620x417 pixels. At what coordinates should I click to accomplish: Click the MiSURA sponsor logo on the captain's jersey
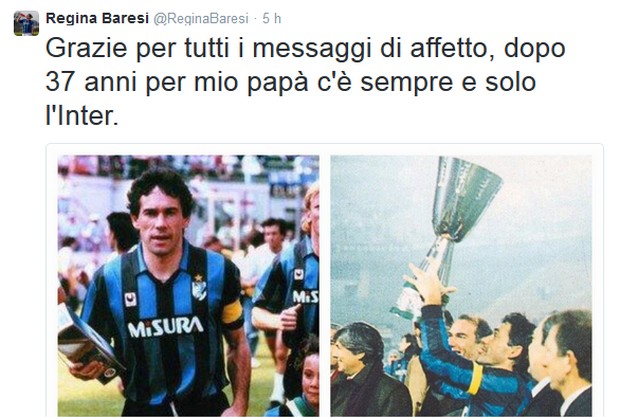[x=165, y=326]
